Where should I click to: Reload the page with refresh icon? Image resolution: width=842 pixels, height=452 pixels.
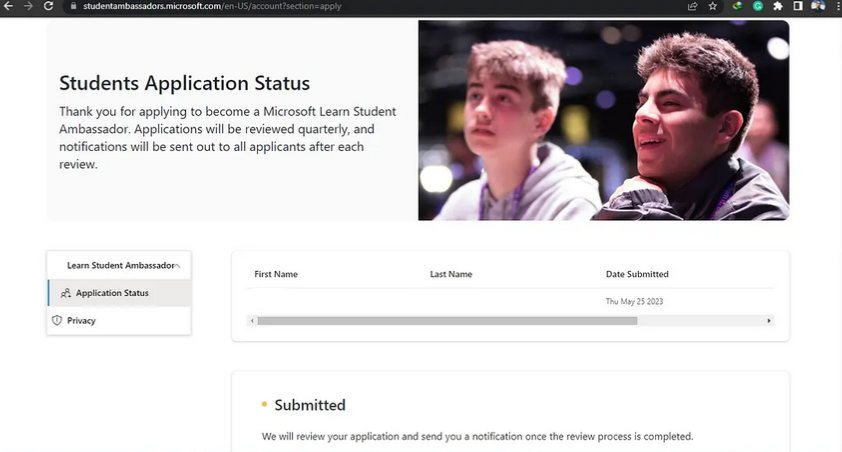(48, 6)
